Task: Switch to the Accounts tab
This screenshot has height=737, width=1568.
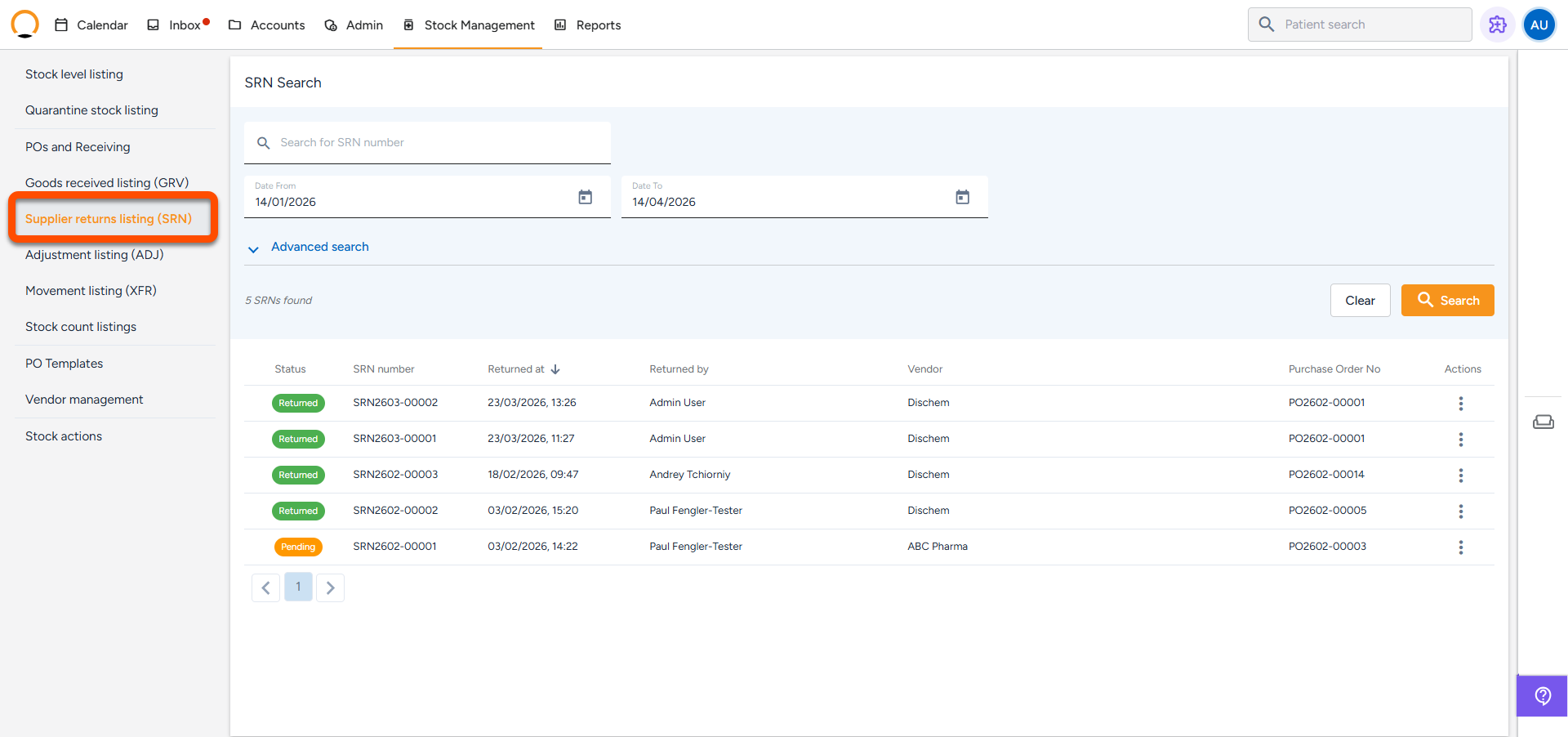Action: [267, 25]
